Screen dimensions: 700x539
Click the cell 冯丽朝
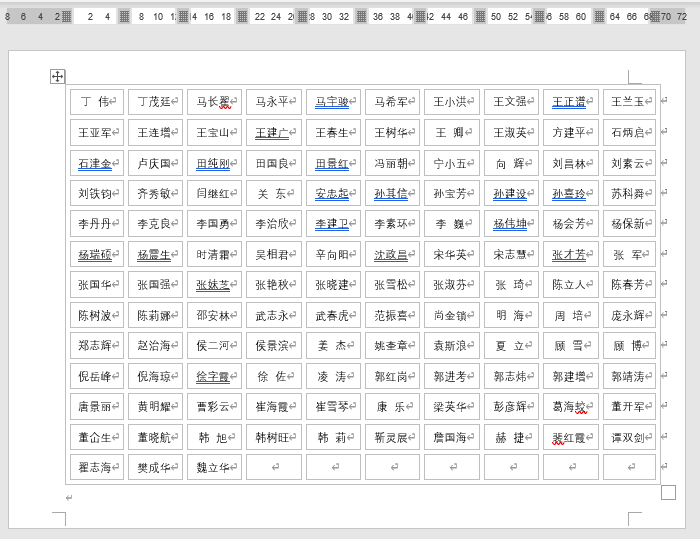(392, 163)
